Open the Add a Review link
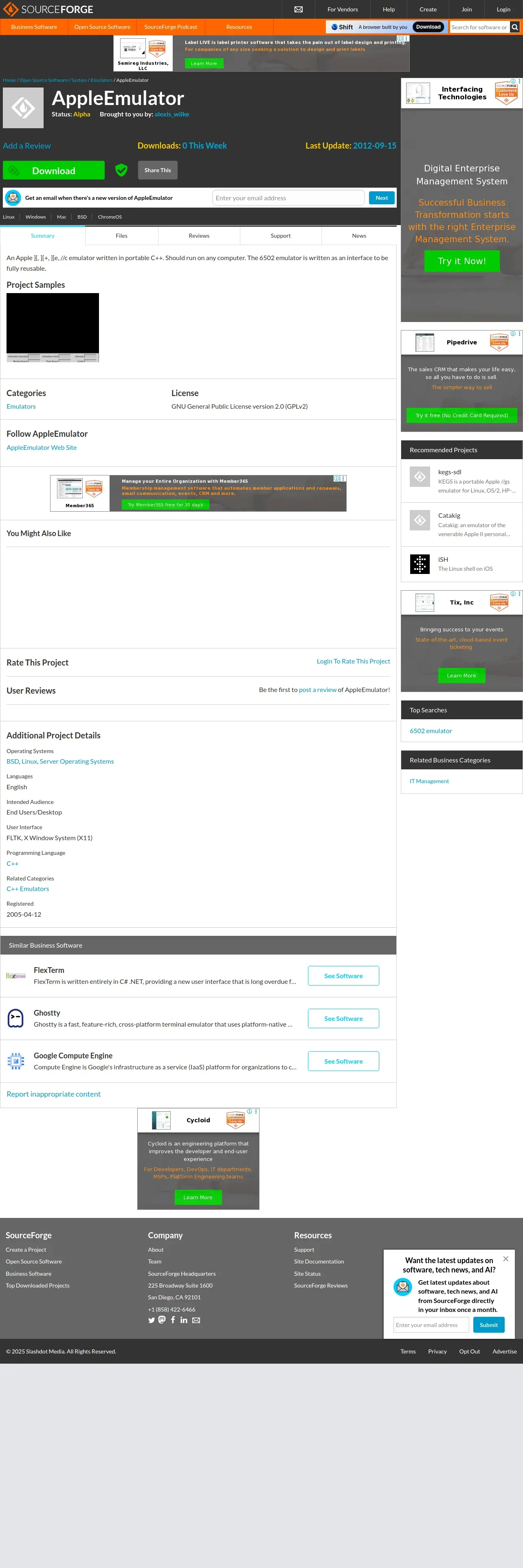The width and height of the screenshot is (523, 1568). tap(27, 146)
